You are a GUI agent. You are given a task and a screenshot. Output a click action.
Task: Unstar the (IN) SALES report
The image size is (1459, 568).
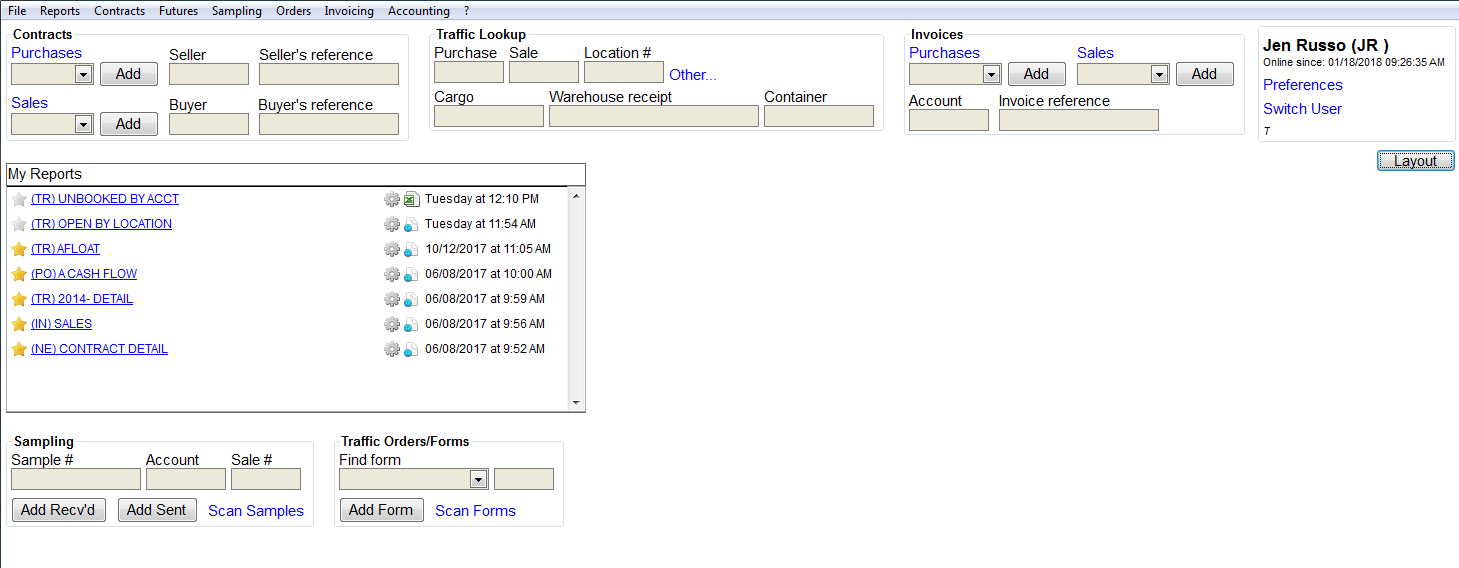click(19, 324)
